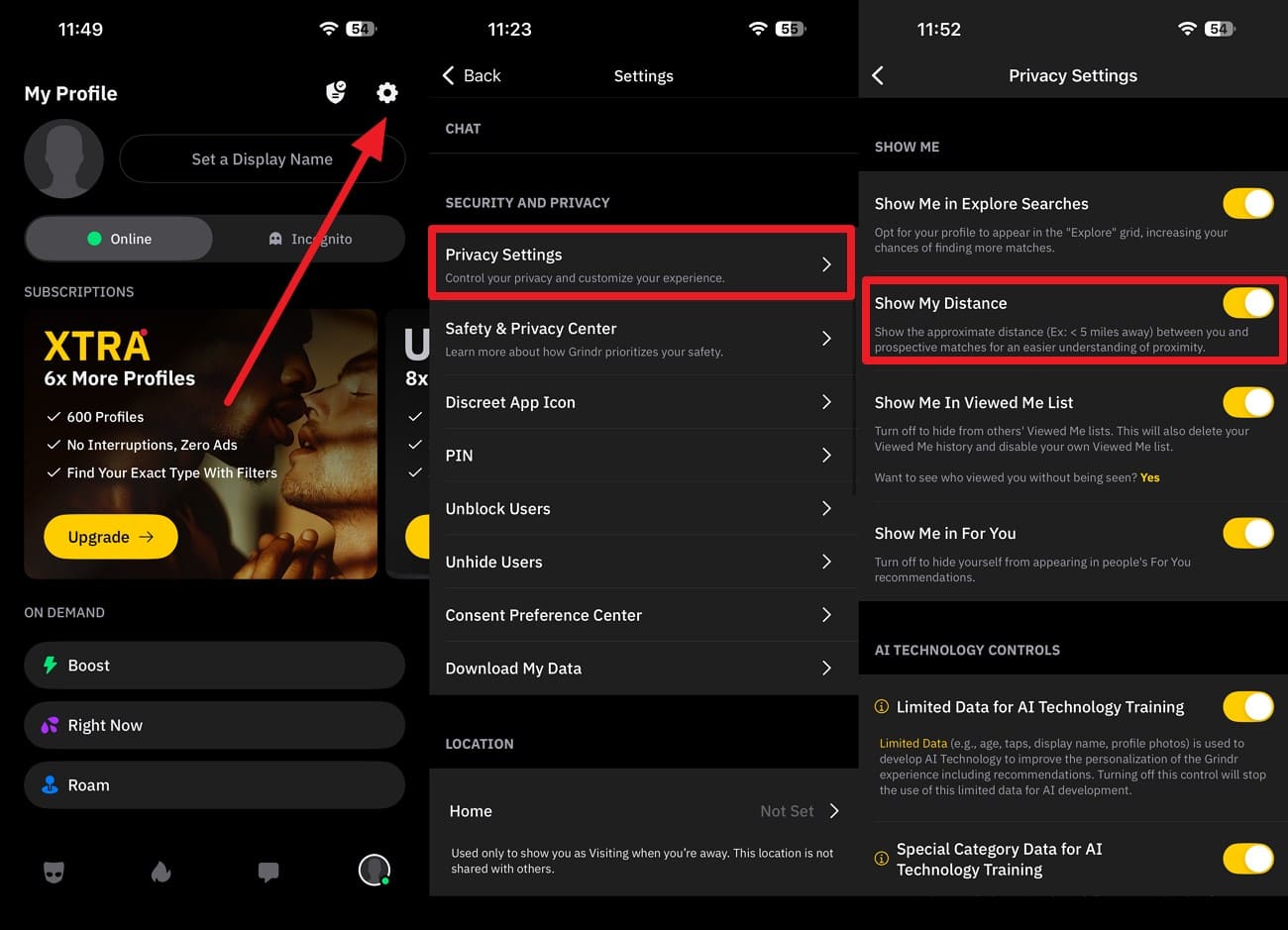Tap the blue Roam location icon

[x=50, y=785]
